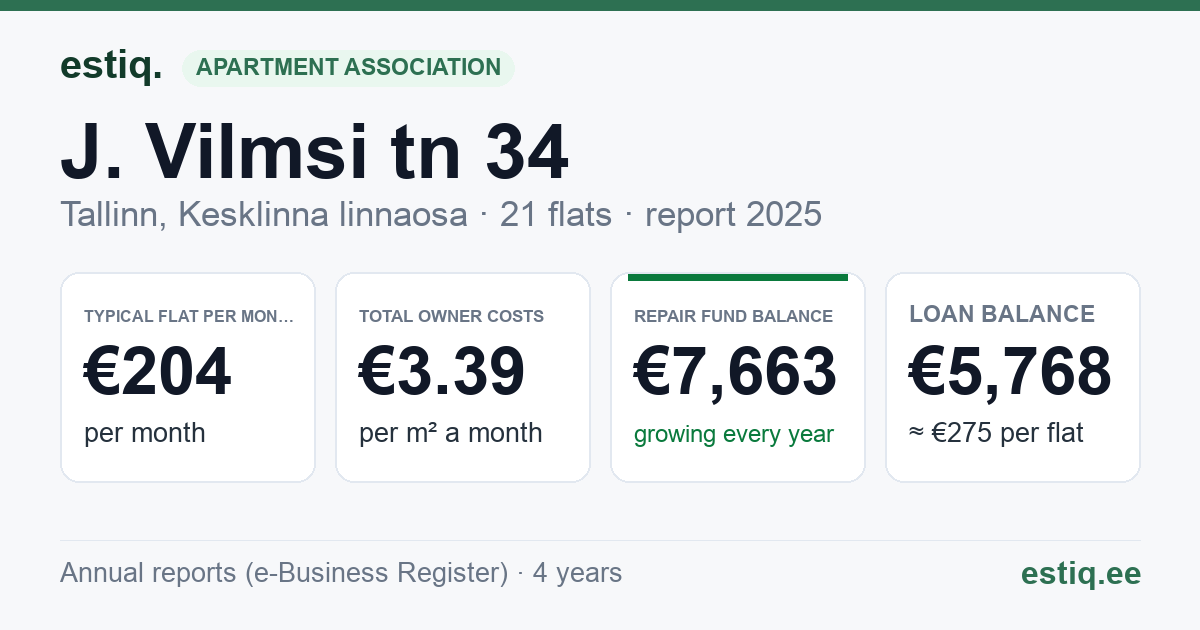1200x630 pixels.
Task: Click 'Annual reports (e-Business Register) · 4 years'
Action: tap(341, 573)
